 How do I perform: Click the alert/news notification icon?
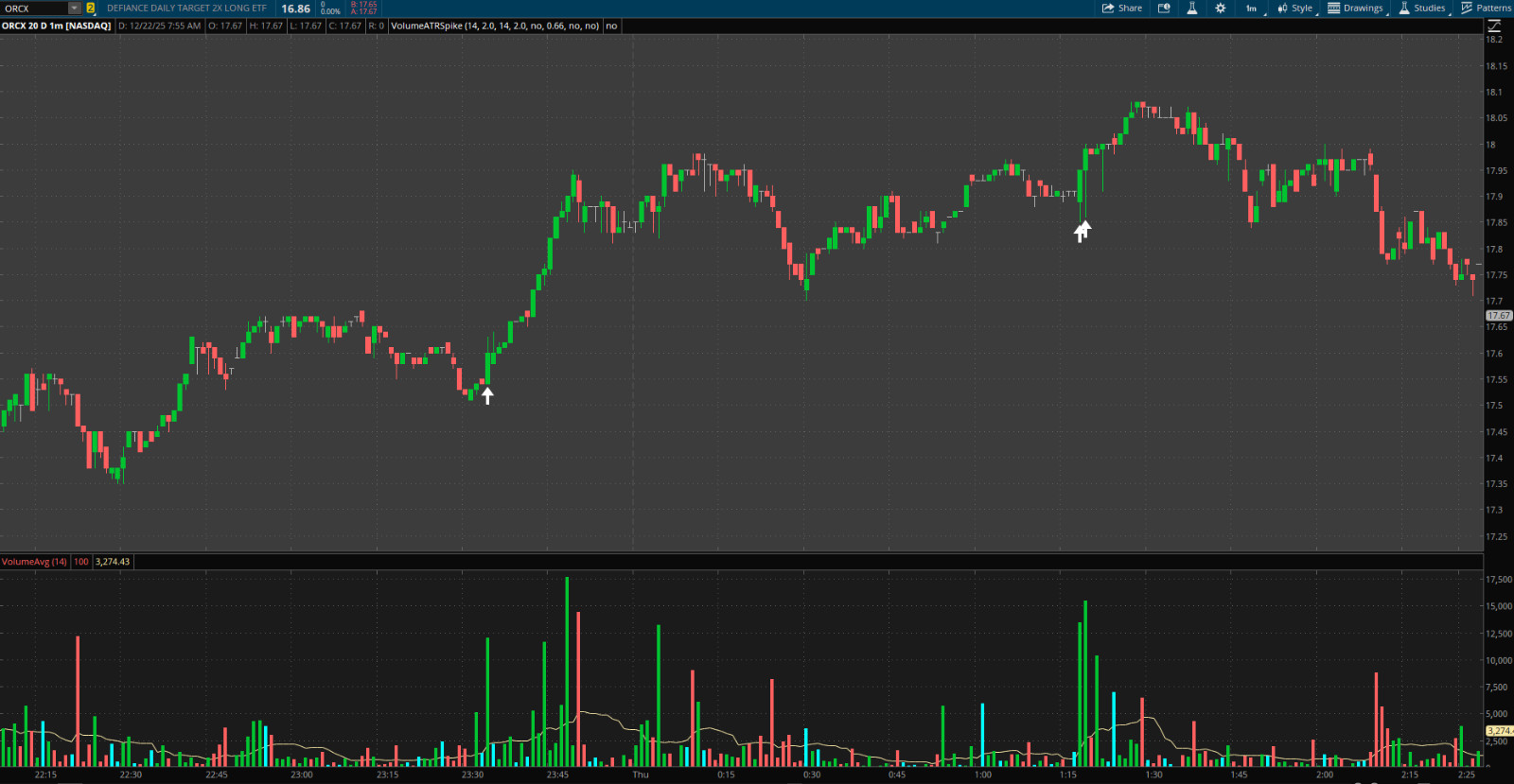point(1164,8)
